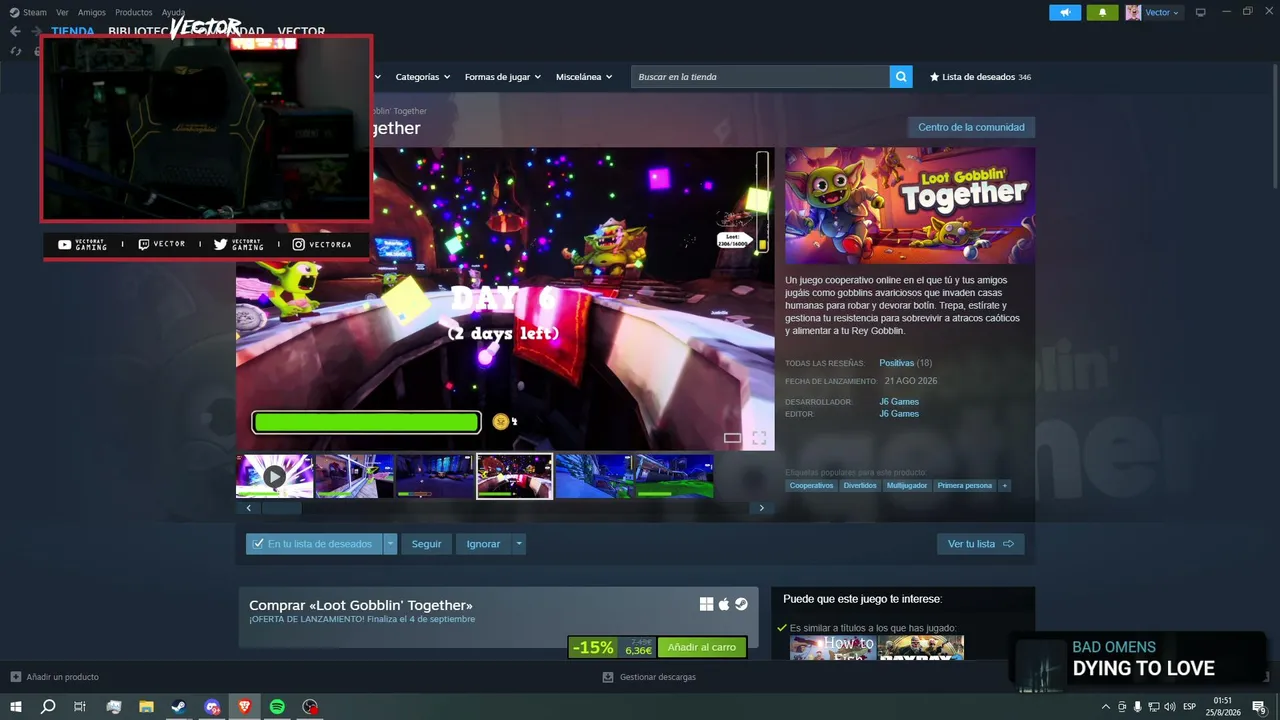Click the Steam icon in the taskbar

(178, 707)
